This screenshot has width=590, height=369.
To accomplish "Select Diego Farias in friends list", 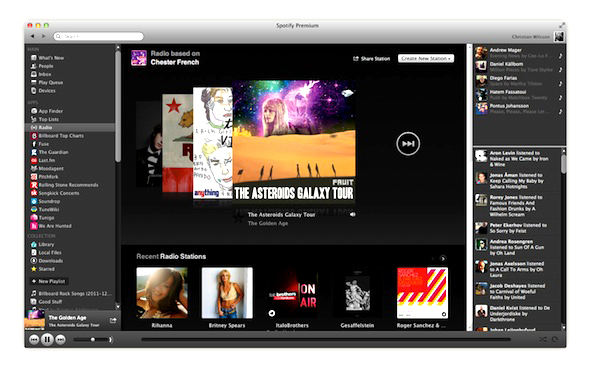I will point(519,81).
